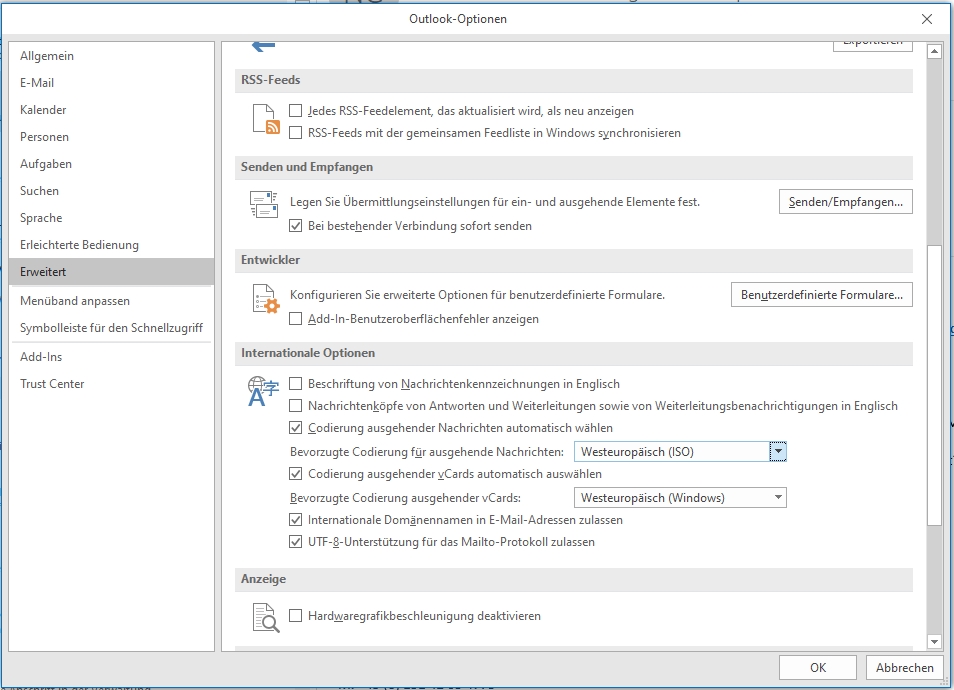
Task: Check Hardwaregrafikbeschleunigung deaktivieren
Action: pyautogui.click(x=296, y=616)
